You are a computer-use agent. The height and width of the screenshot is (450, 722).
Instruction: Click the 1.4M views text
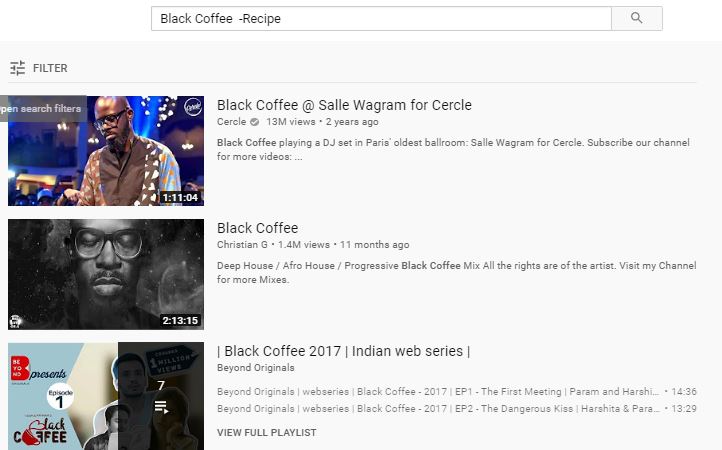[x=304, y=245]
